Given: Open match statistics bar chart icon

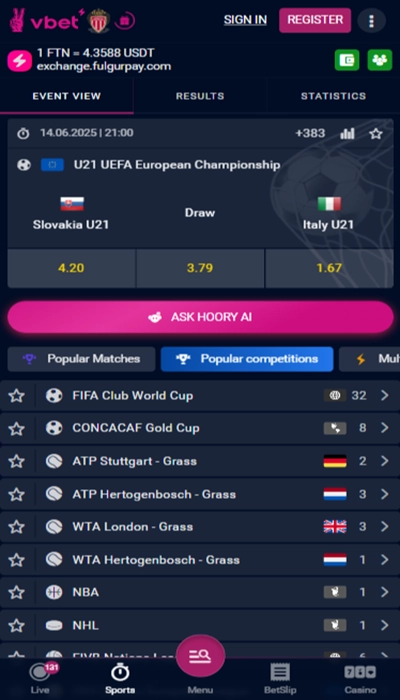Looking at the screenshot, I should click(347, 133).
